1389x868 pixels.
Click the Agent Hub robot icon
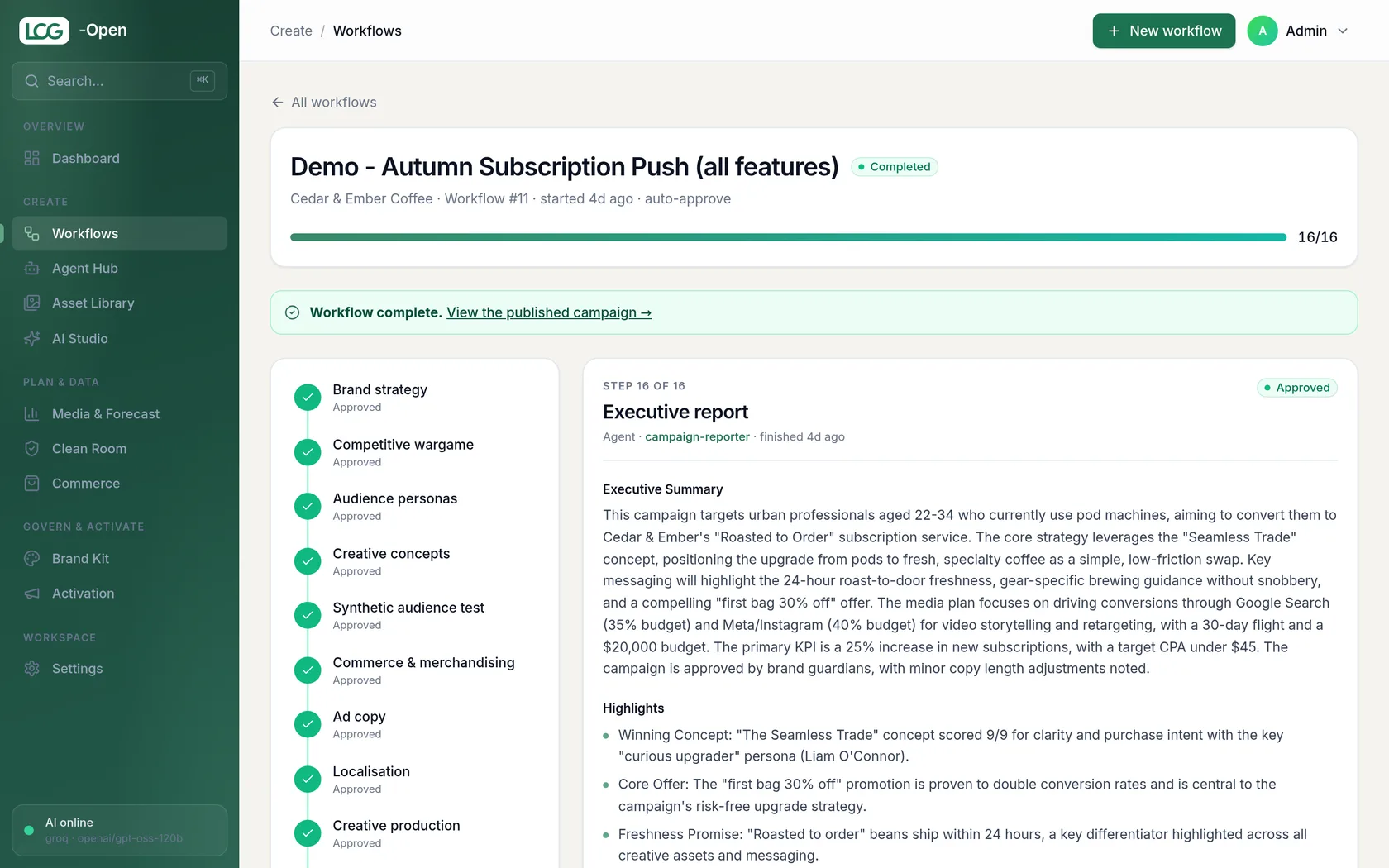click(x=32, y=269)
